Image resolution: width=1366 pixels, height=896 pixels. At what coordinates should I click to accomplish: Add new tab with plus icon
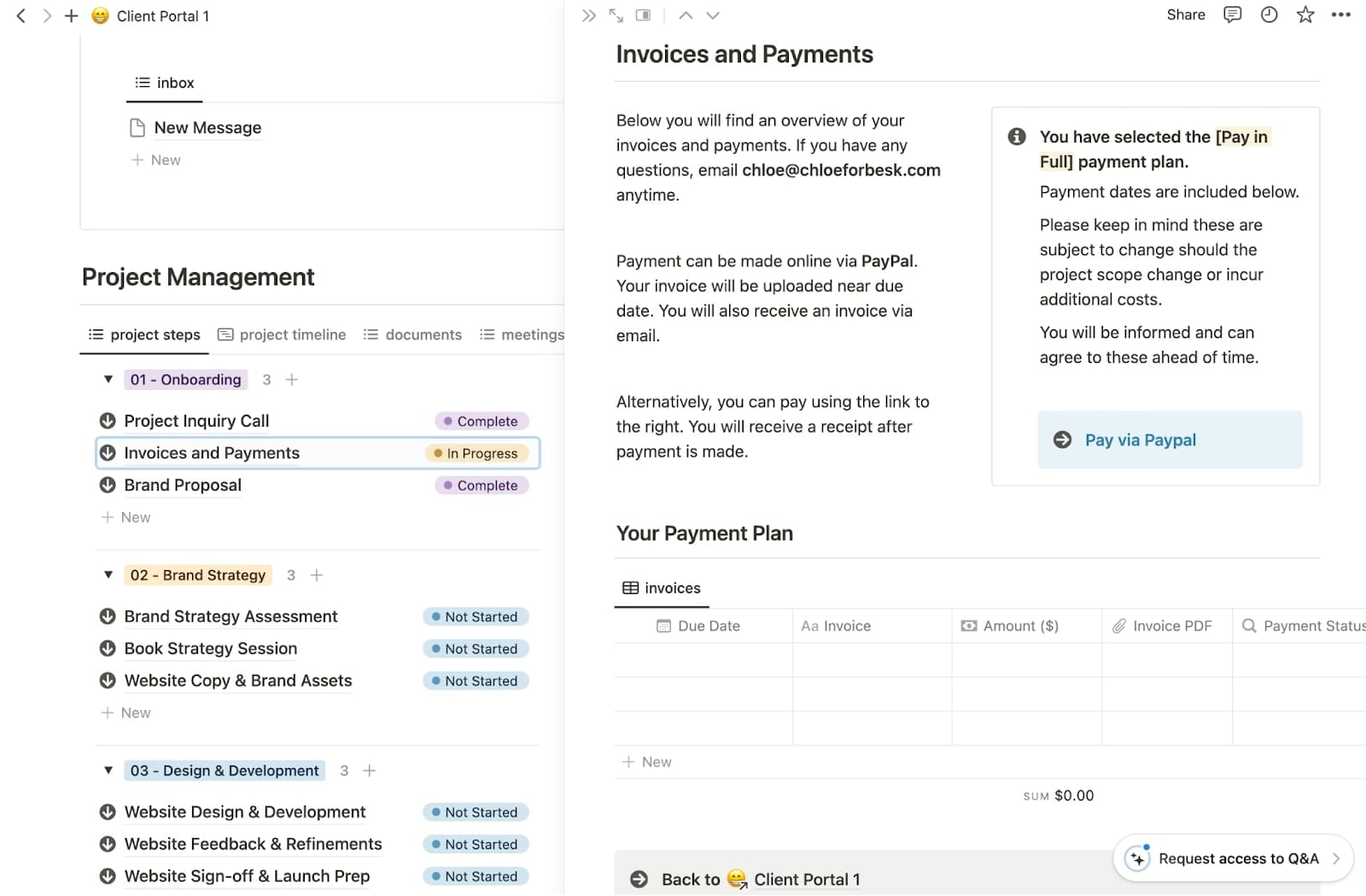[71, 16]
